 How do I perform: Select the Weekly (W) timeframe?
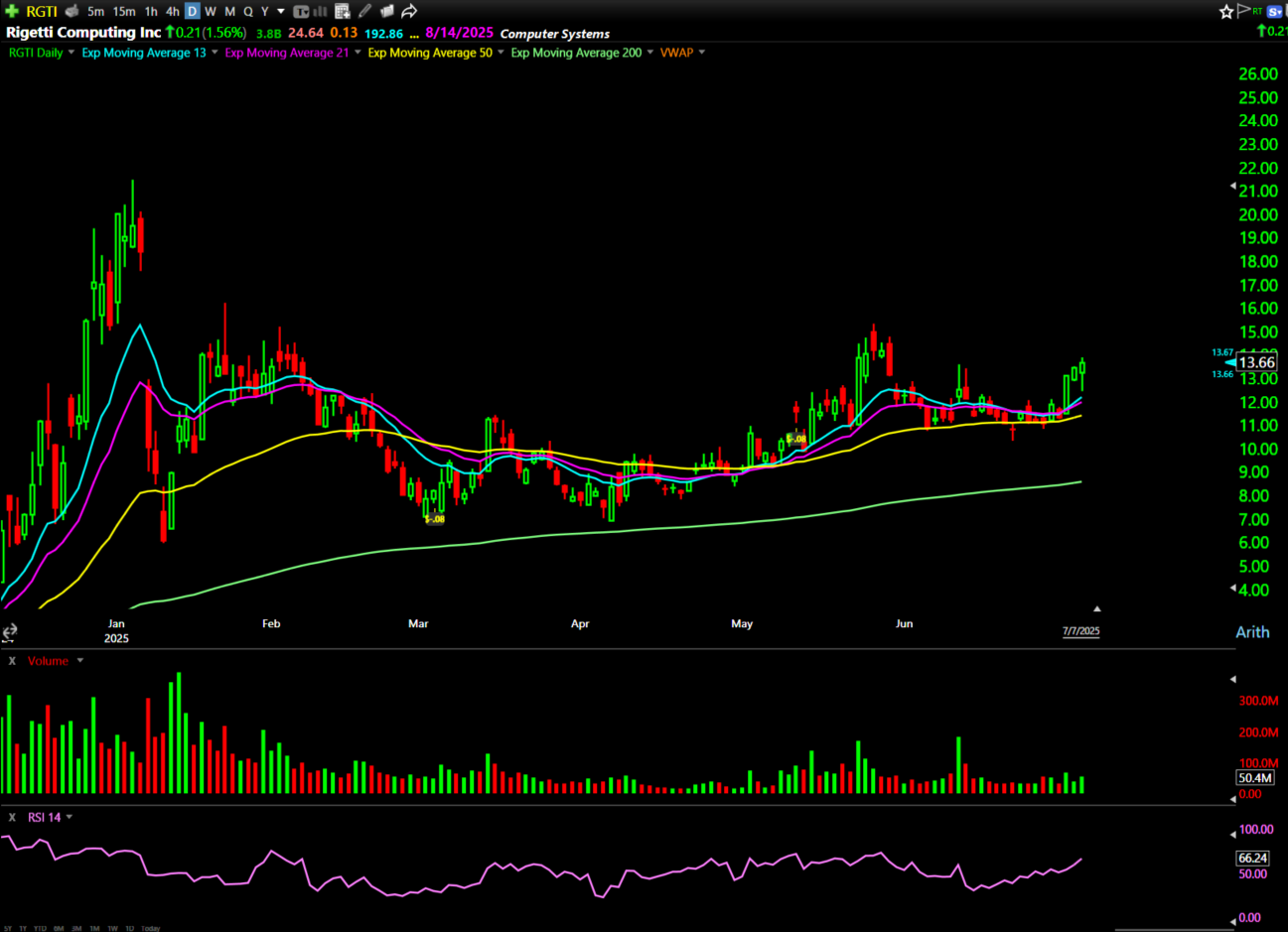[211, 11]
